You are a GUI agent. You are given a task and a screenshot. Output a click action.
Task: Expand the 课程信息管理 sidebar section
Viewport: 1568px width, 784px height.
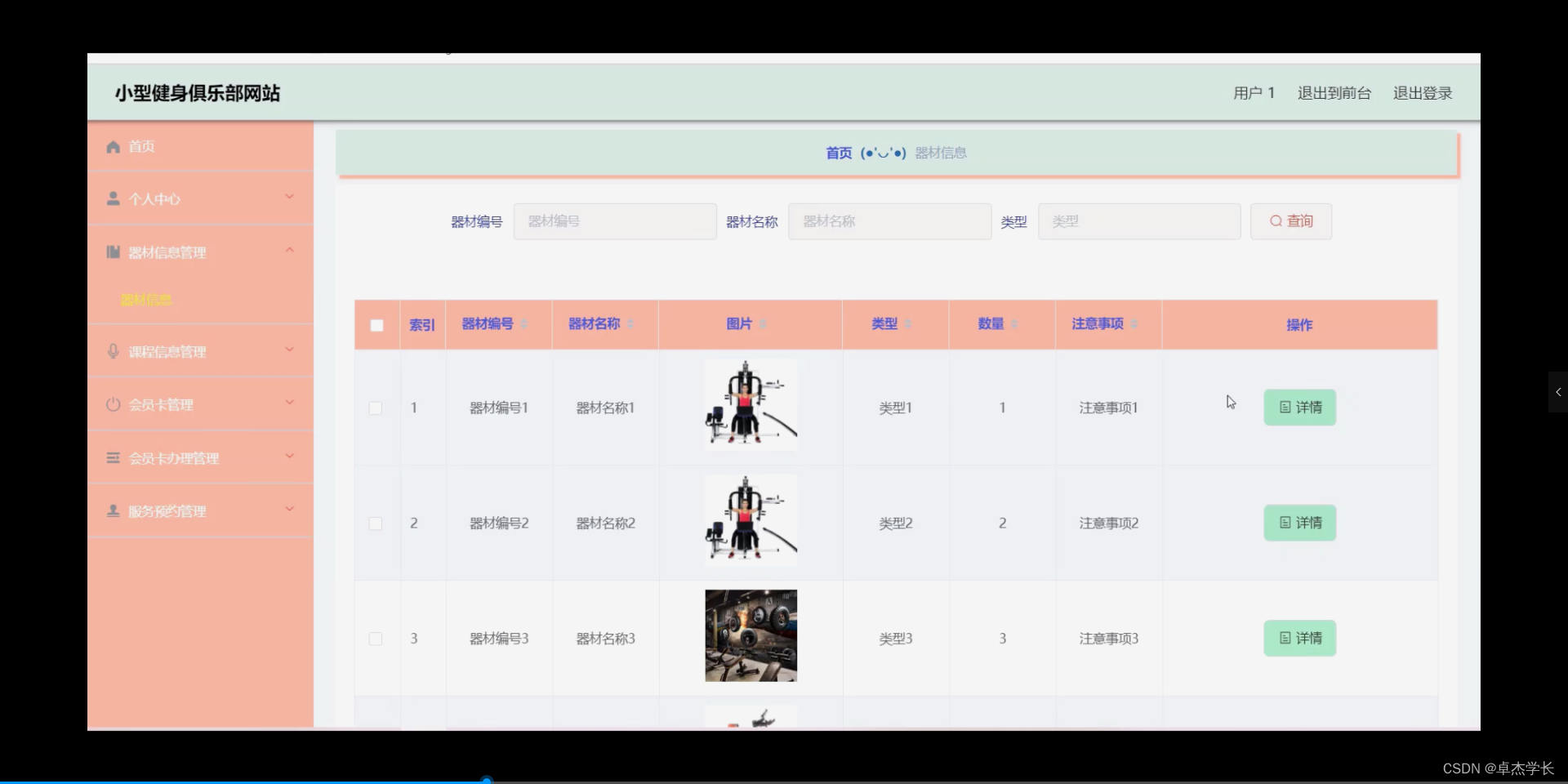tap(289, 350)
